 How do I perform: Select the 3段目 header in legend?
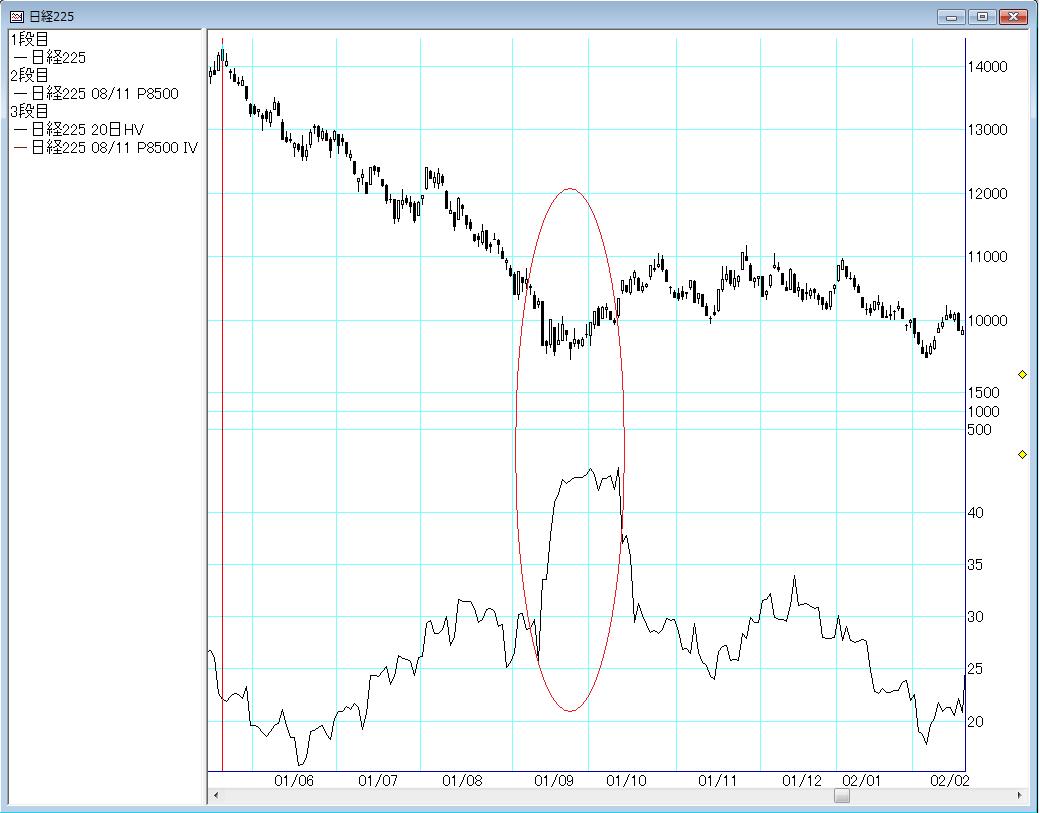tap(29, 111)
